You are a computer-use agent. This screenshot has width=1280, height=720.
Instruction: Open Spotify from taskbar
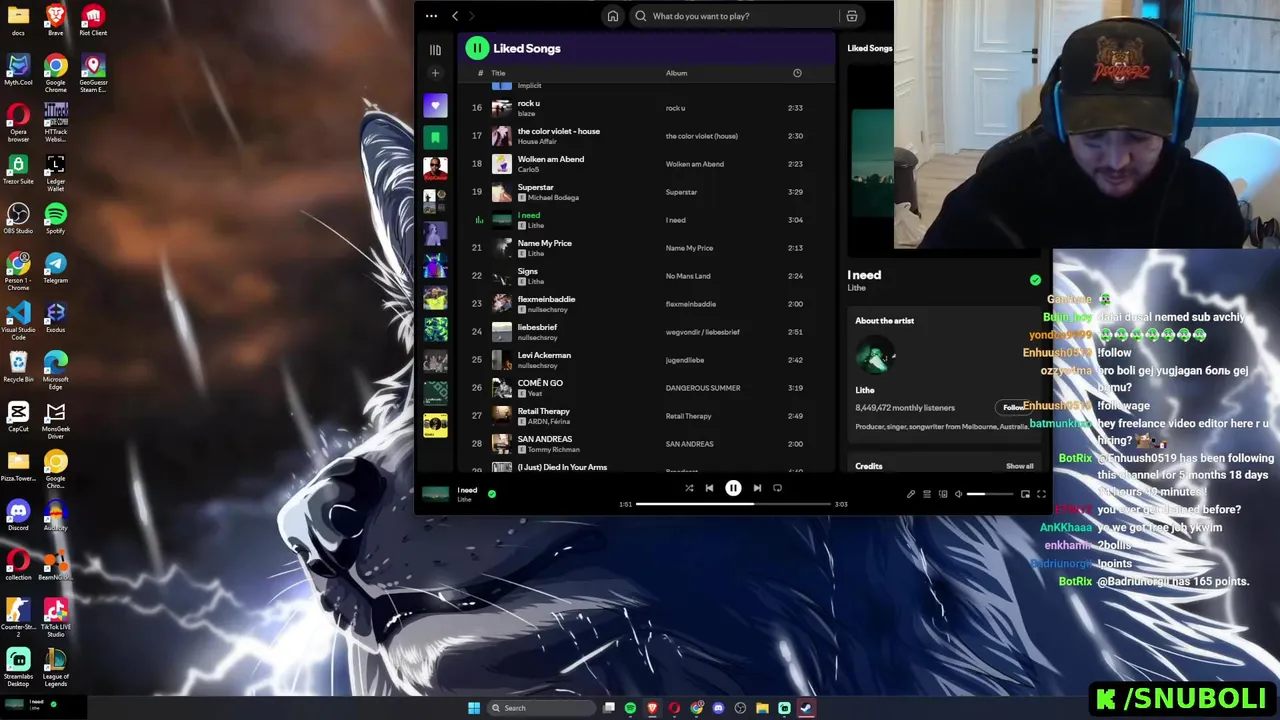(630, 708)
